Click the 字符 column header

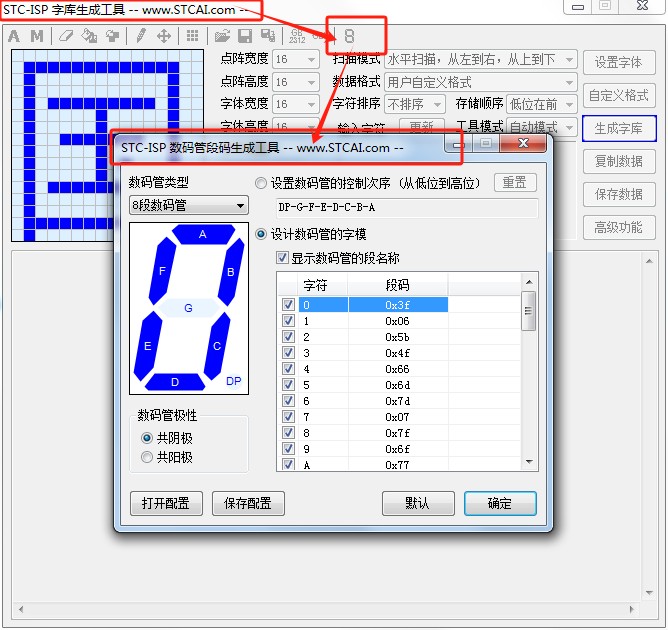[x=323, y=285]
